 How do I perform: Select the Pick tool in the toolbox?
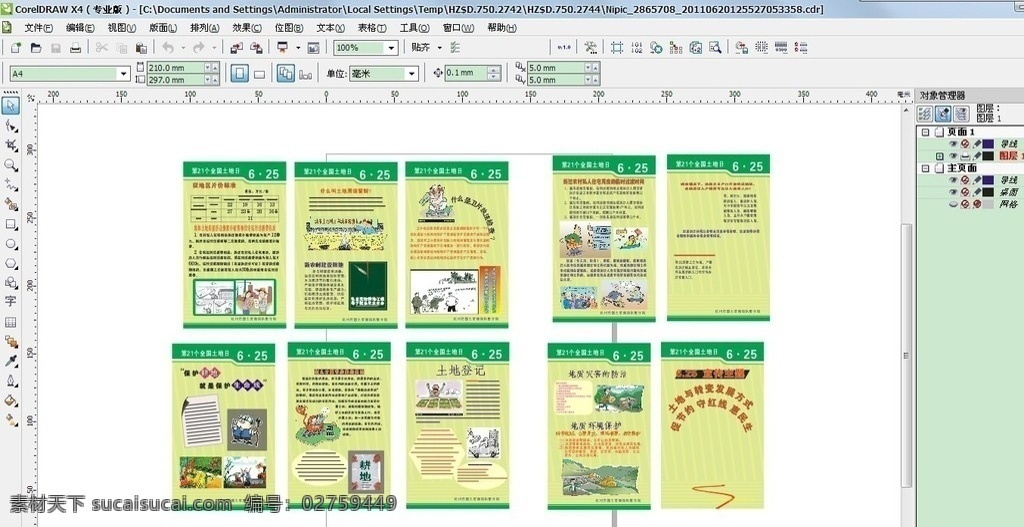[x=11, y=105]
